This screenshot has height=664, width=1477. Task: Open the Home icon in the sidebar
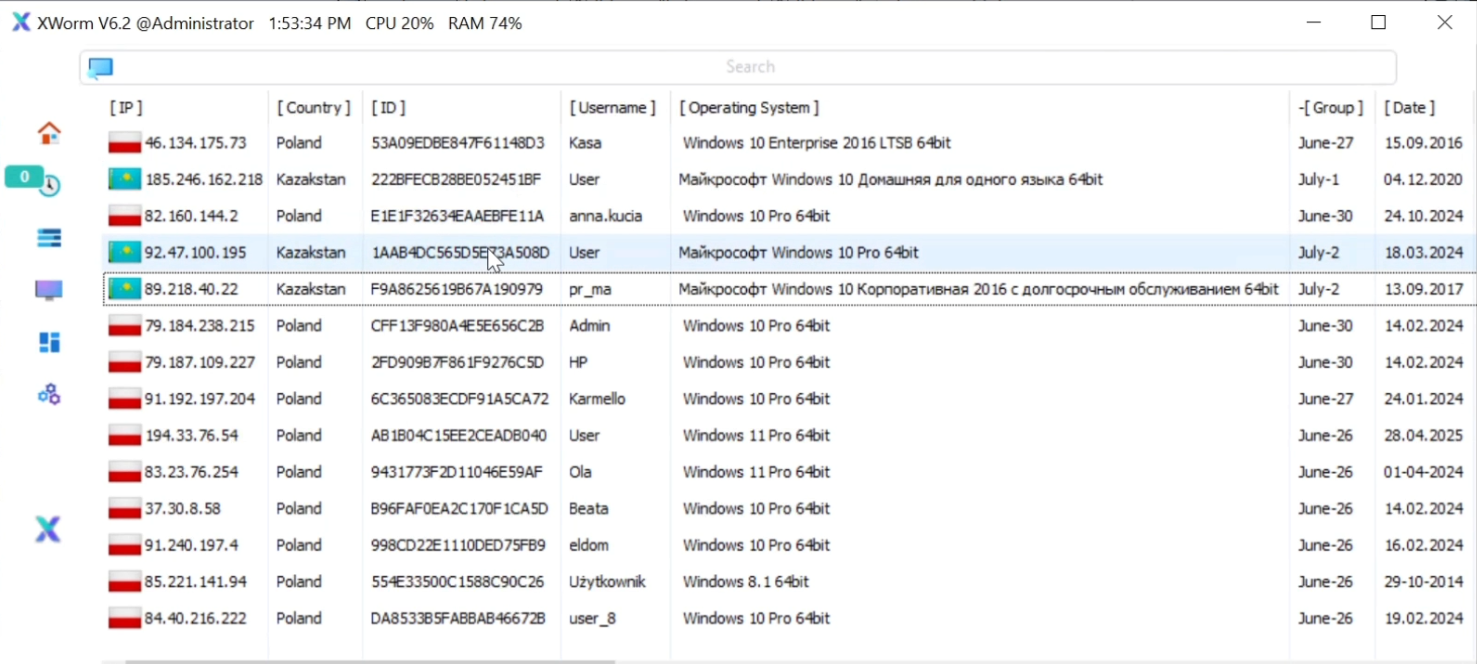point(49,133)
